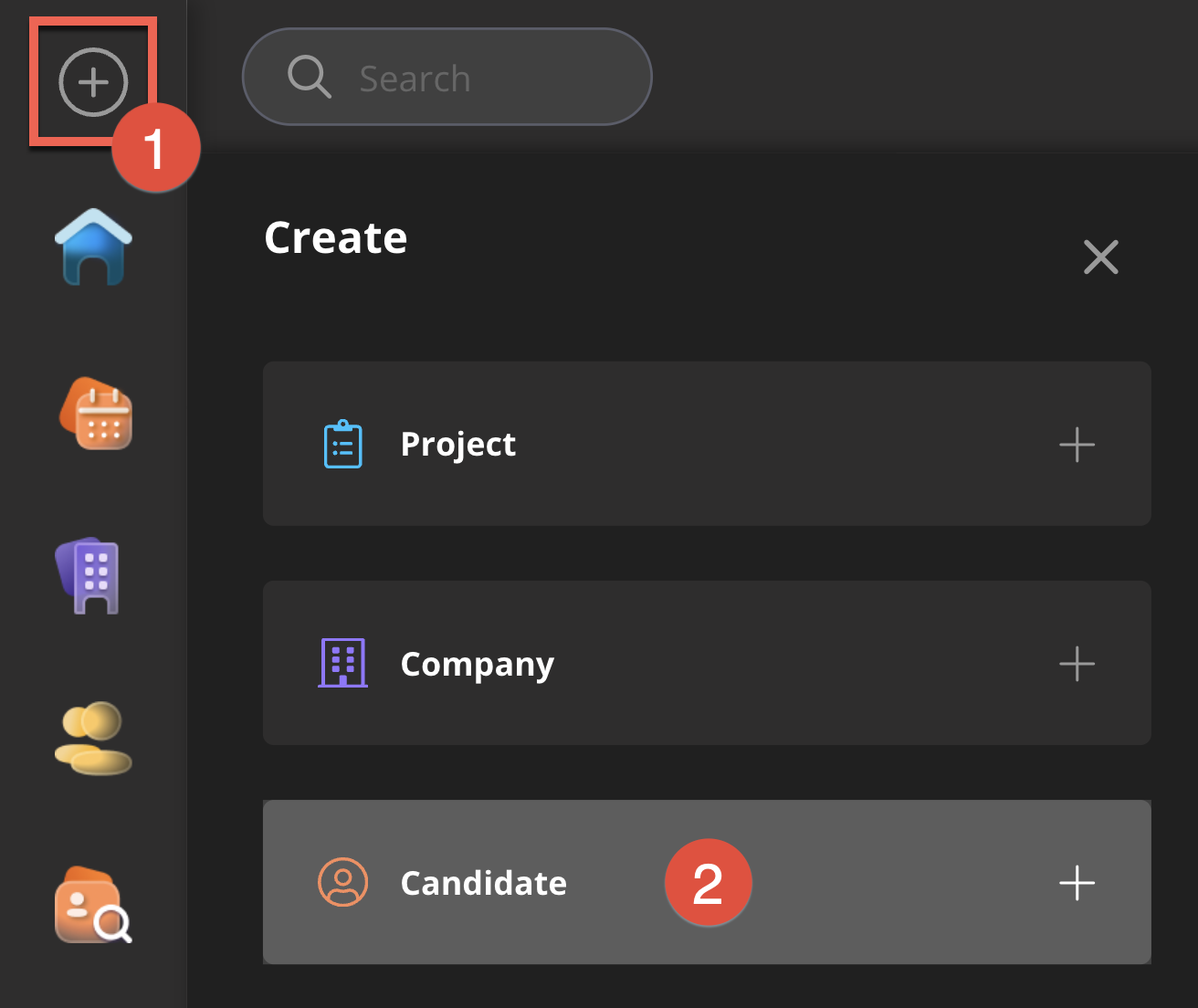
Task: Select the Company create option
Action: coord(477,664)
